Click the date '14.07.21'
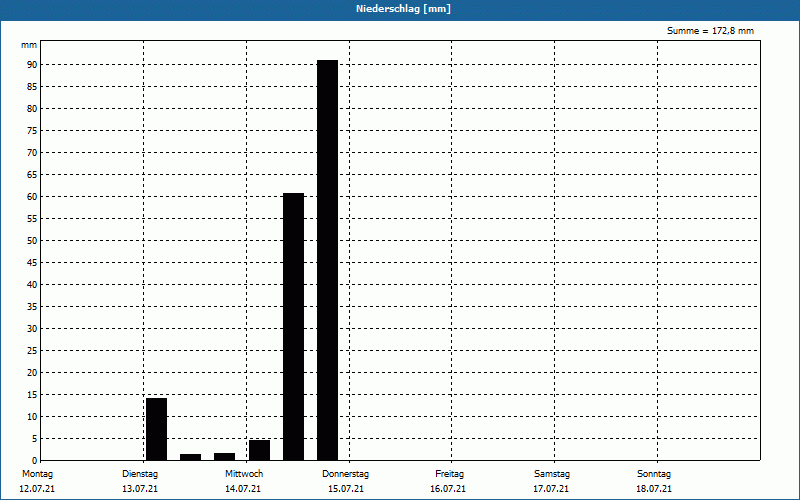Screen dimensions: 800x500 tap(243, 489)
